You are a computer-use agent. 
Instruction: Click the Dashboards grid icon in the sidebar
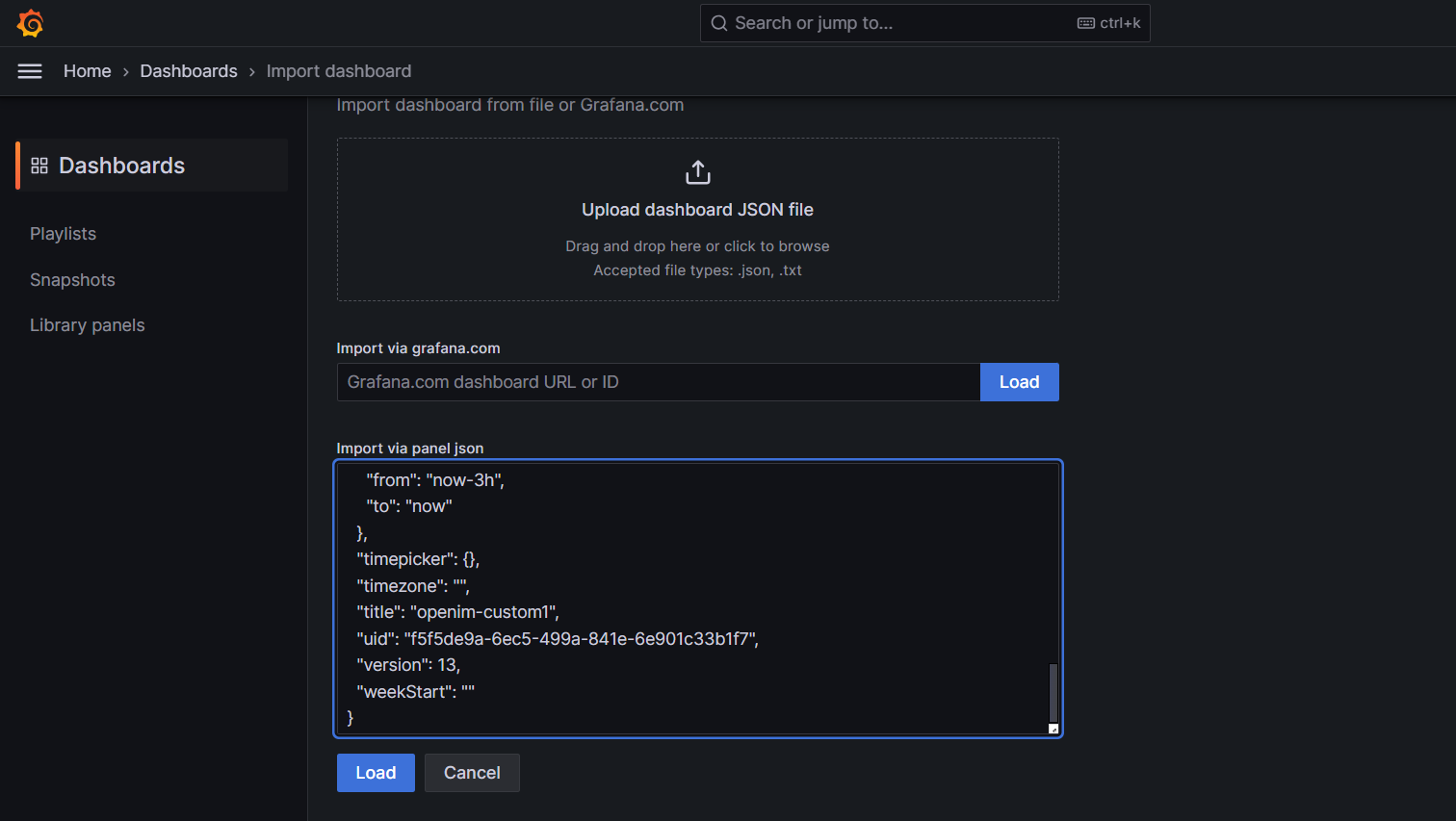point(39,165)
